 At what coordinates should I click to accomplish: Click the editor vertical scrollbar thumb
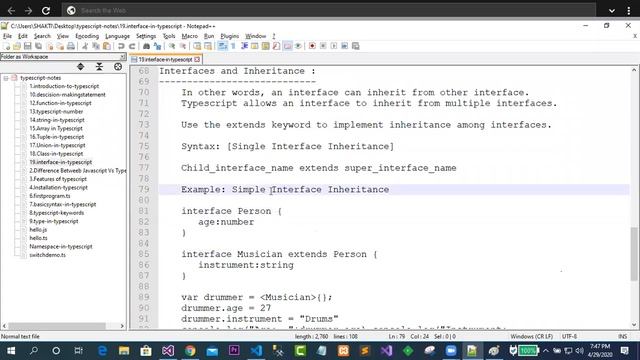tap(633, 254)
